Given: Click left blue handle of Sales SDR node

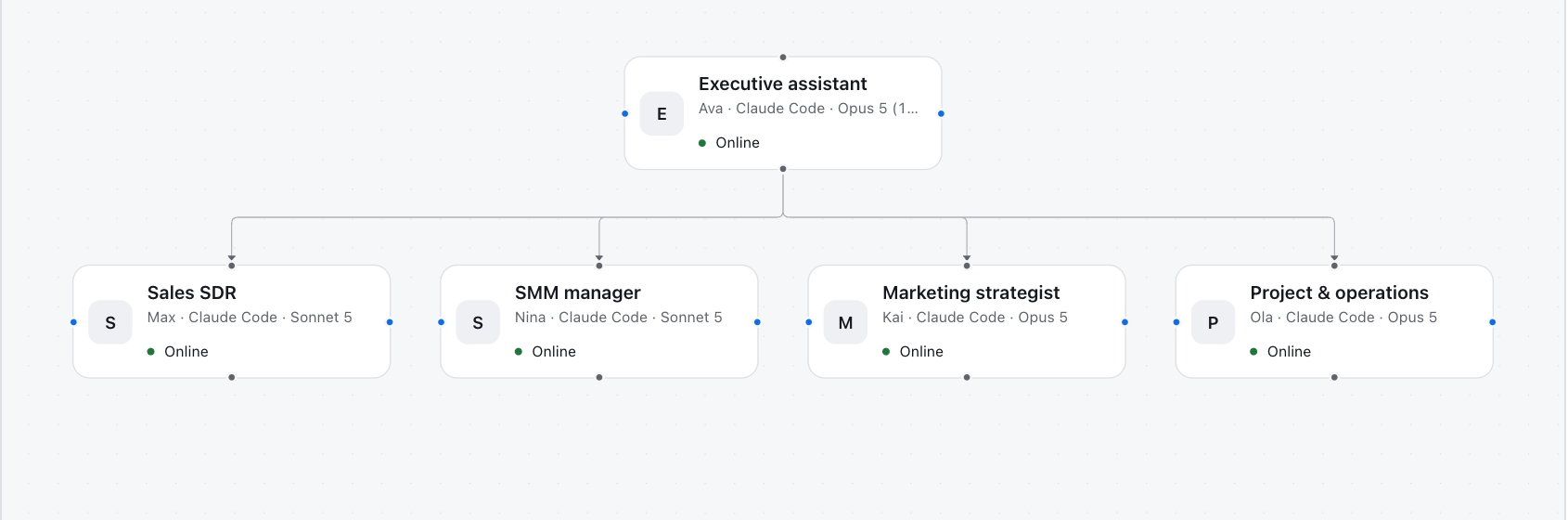Looking at the screenshot, I should click(73, 322).
